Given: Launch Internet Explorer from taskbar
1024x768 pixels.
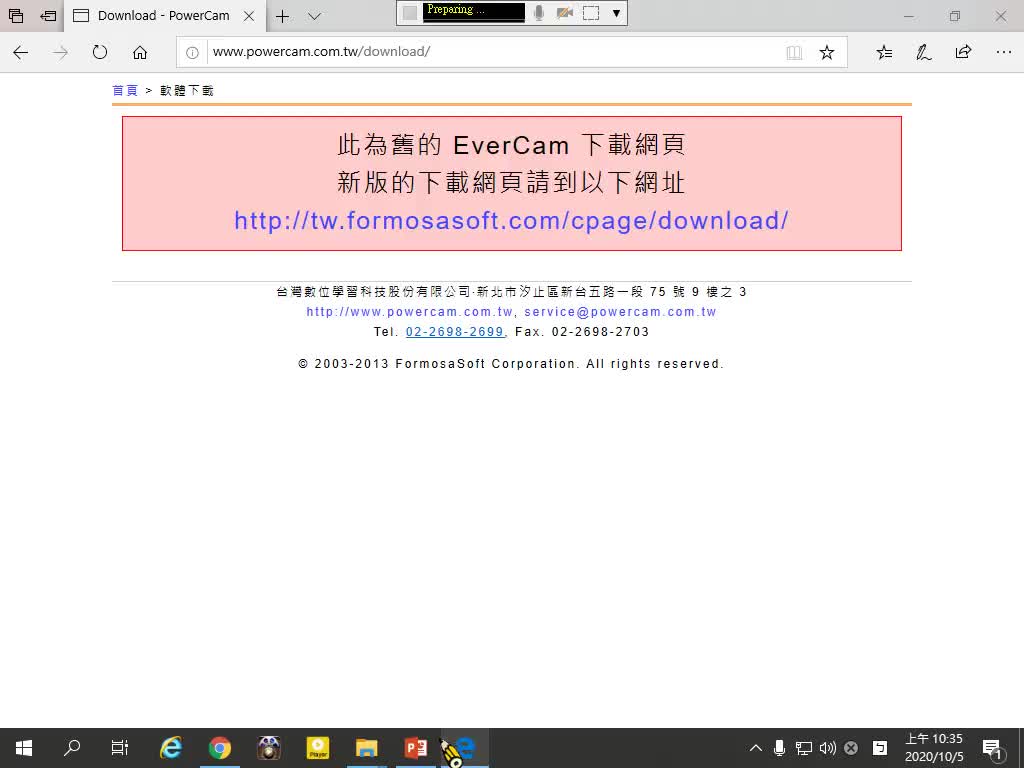Looking at the screenshot, I should pos(171,748).
